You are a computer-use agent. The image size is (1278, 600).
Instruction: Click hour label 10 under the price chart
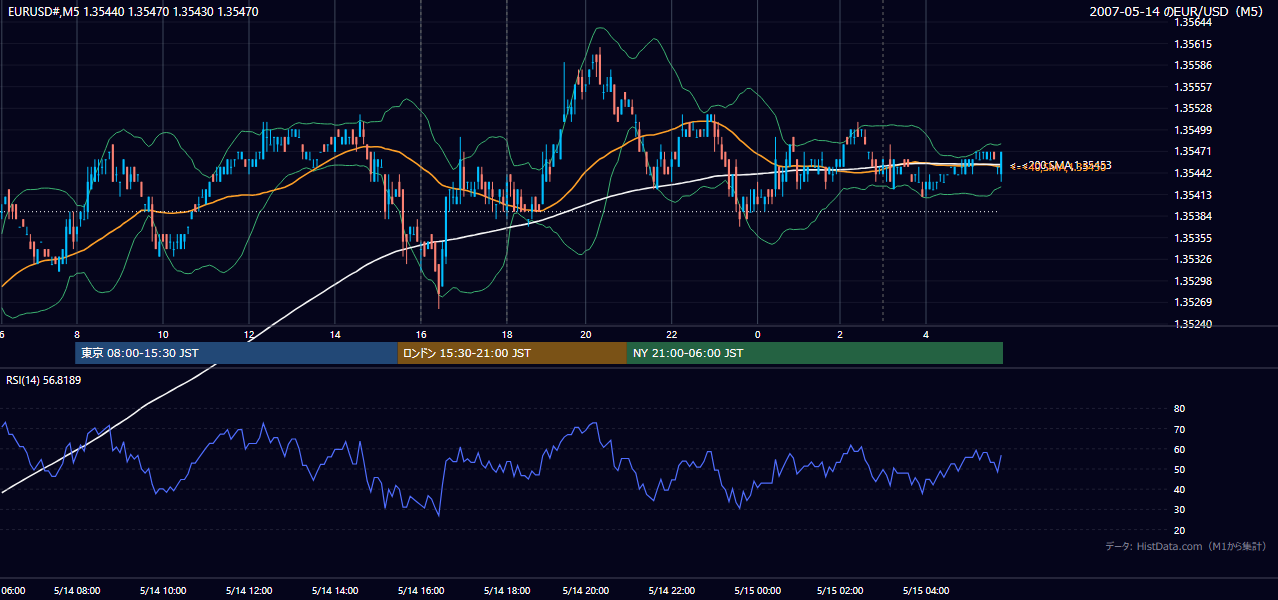tap(162, 334)
